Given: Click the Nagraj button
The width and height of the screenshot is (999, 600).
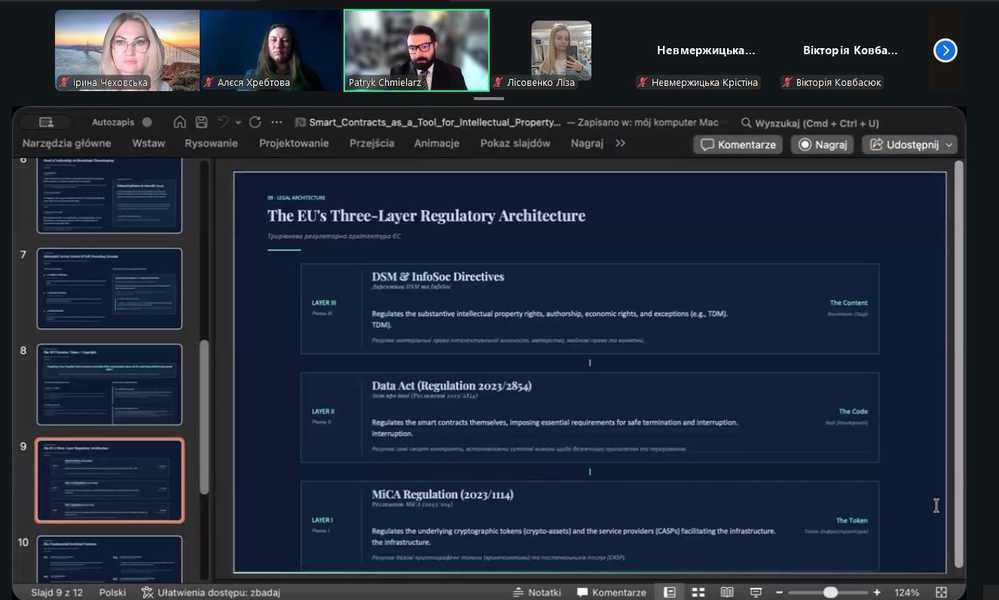Looking at the screenshot, I should pyautogui.click(x=821, y=145).
